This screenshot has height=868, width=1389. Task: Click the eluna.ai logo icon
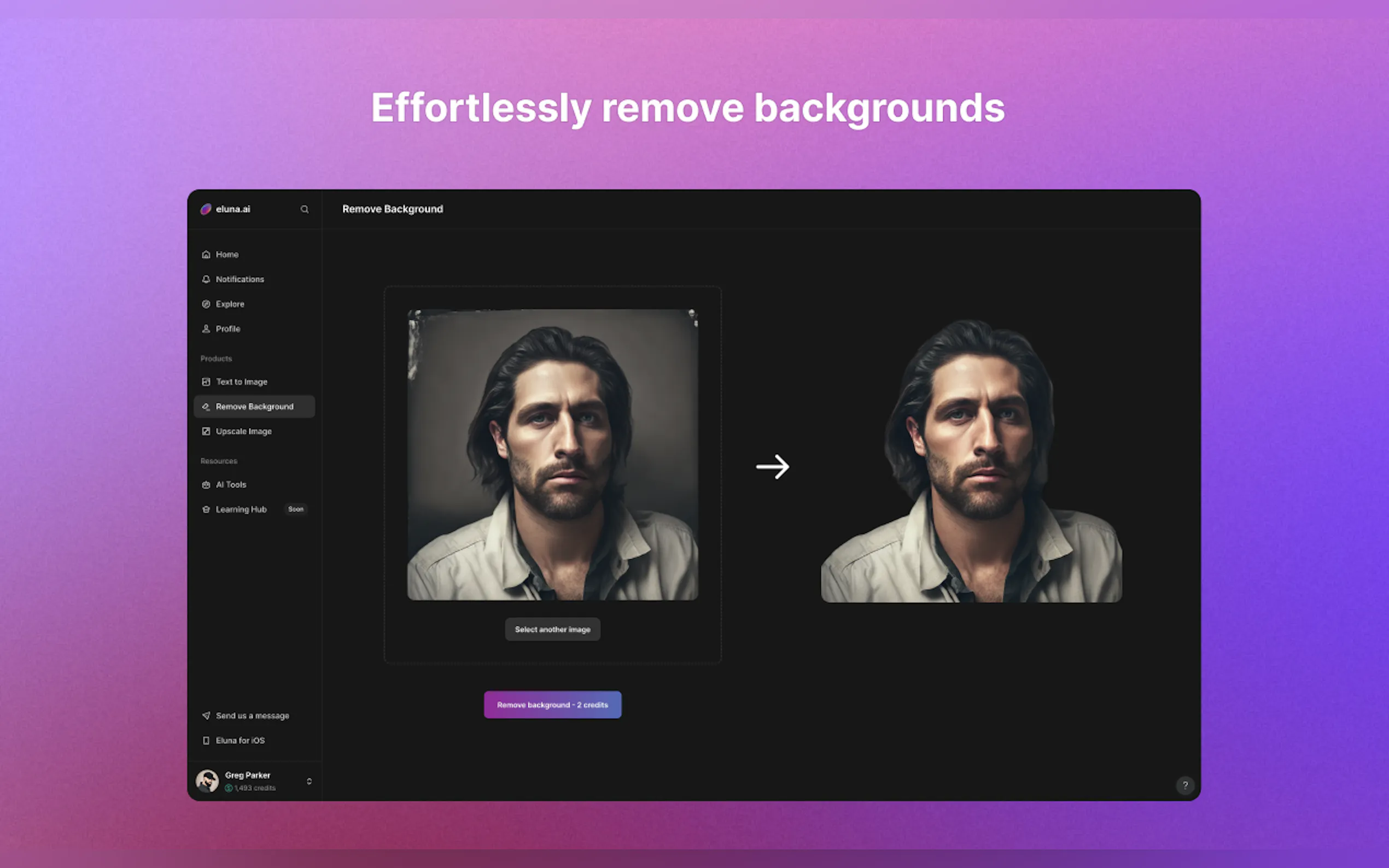tap(206, 209)
